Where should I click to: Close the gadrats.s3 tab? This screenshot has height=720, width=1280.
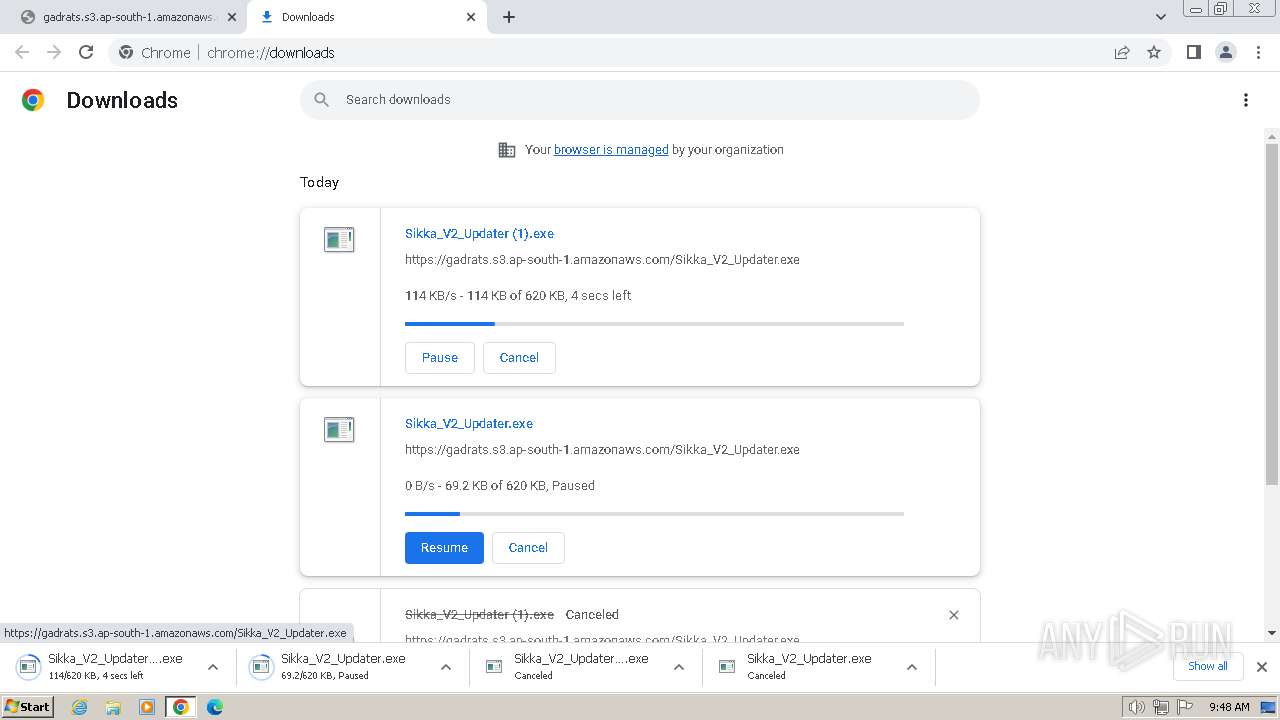232,17
